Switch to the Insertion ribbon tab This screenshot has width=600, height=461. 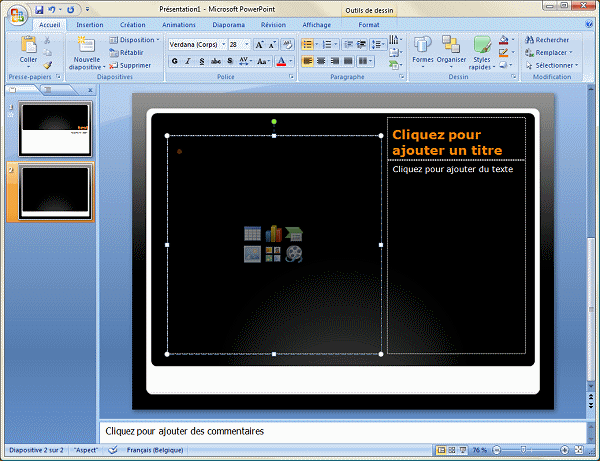coord(89,24)
